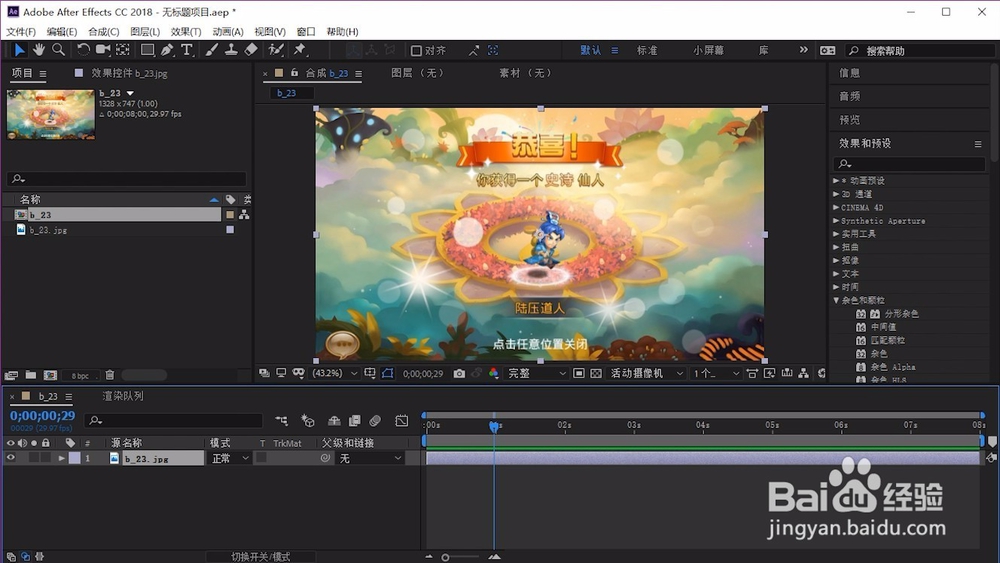The image size is (1000, 563).
Task: Open the 活动摄像机 camera dropdown
Action: 647,374
